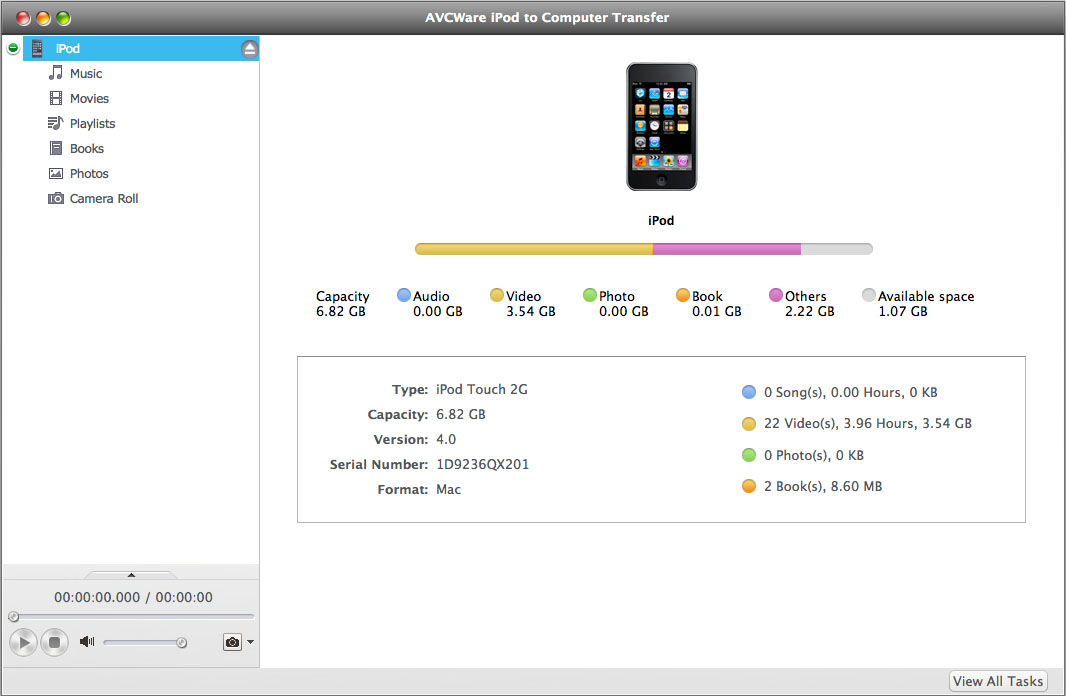Select the iPod row in the sidebar
Viewport: 1066px width, 696px height.
coord(141,48)
